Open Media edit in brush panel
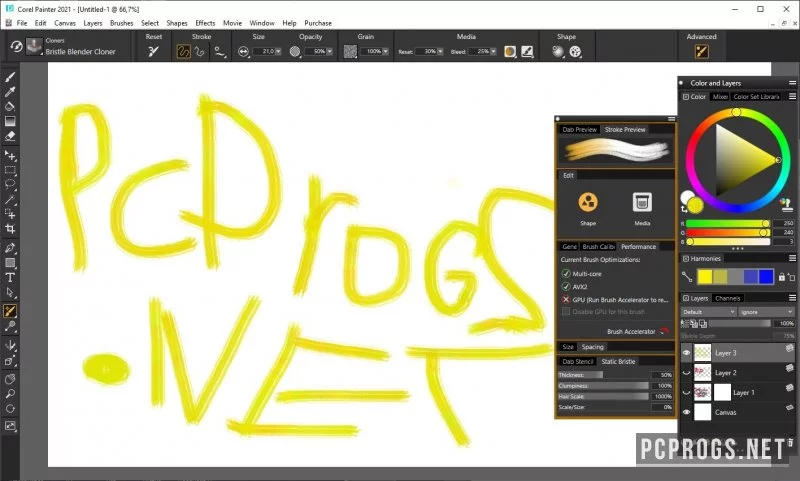This screenshot has width=800, height=481. click(x=642, y=202)
